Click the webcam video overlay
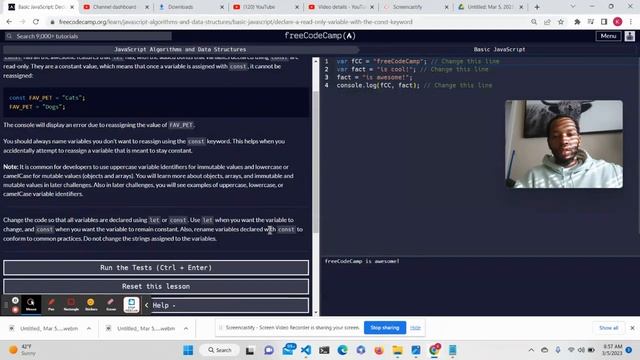Image resolution: width=640 pixels, height=360 pixels. pos(564,144)
